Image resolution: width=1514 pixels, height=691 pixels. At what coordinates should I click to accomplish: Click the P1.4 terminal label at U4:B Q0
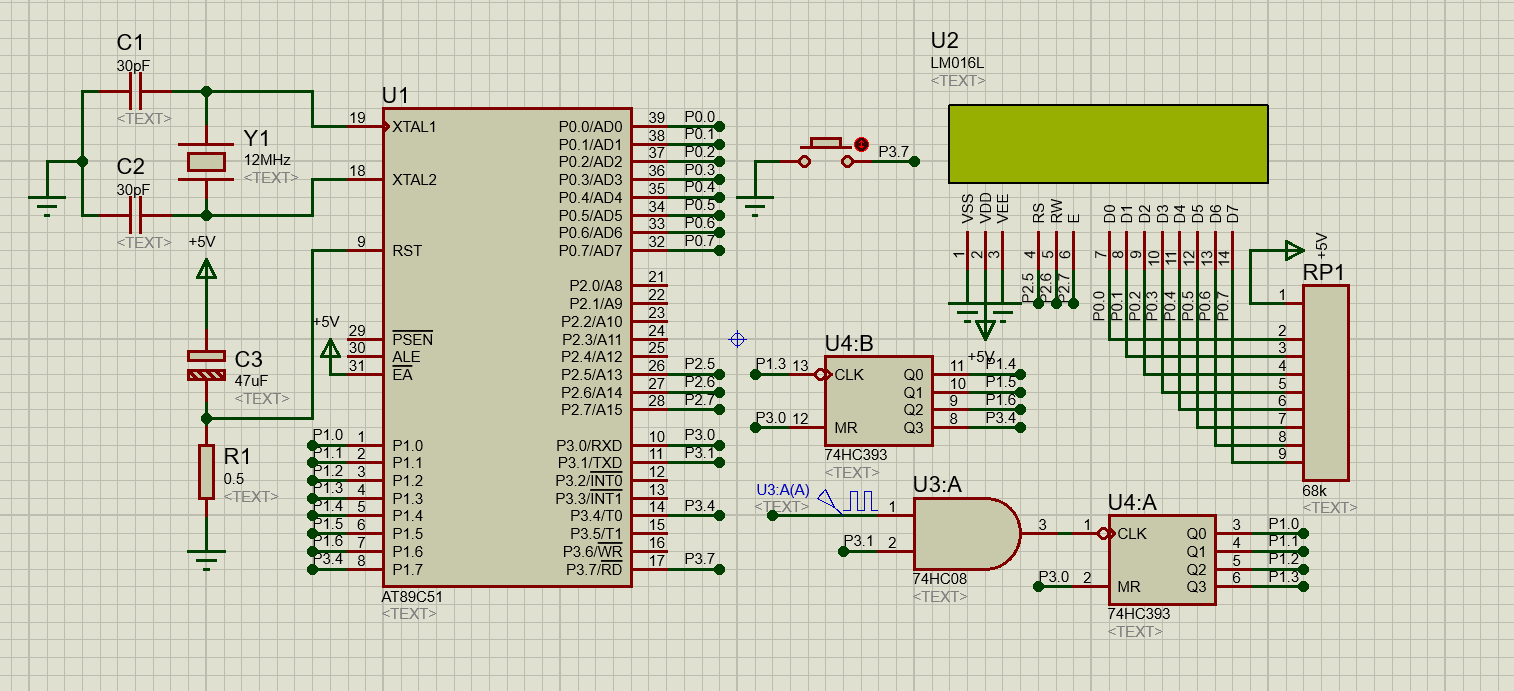[x=1000, y=364]
